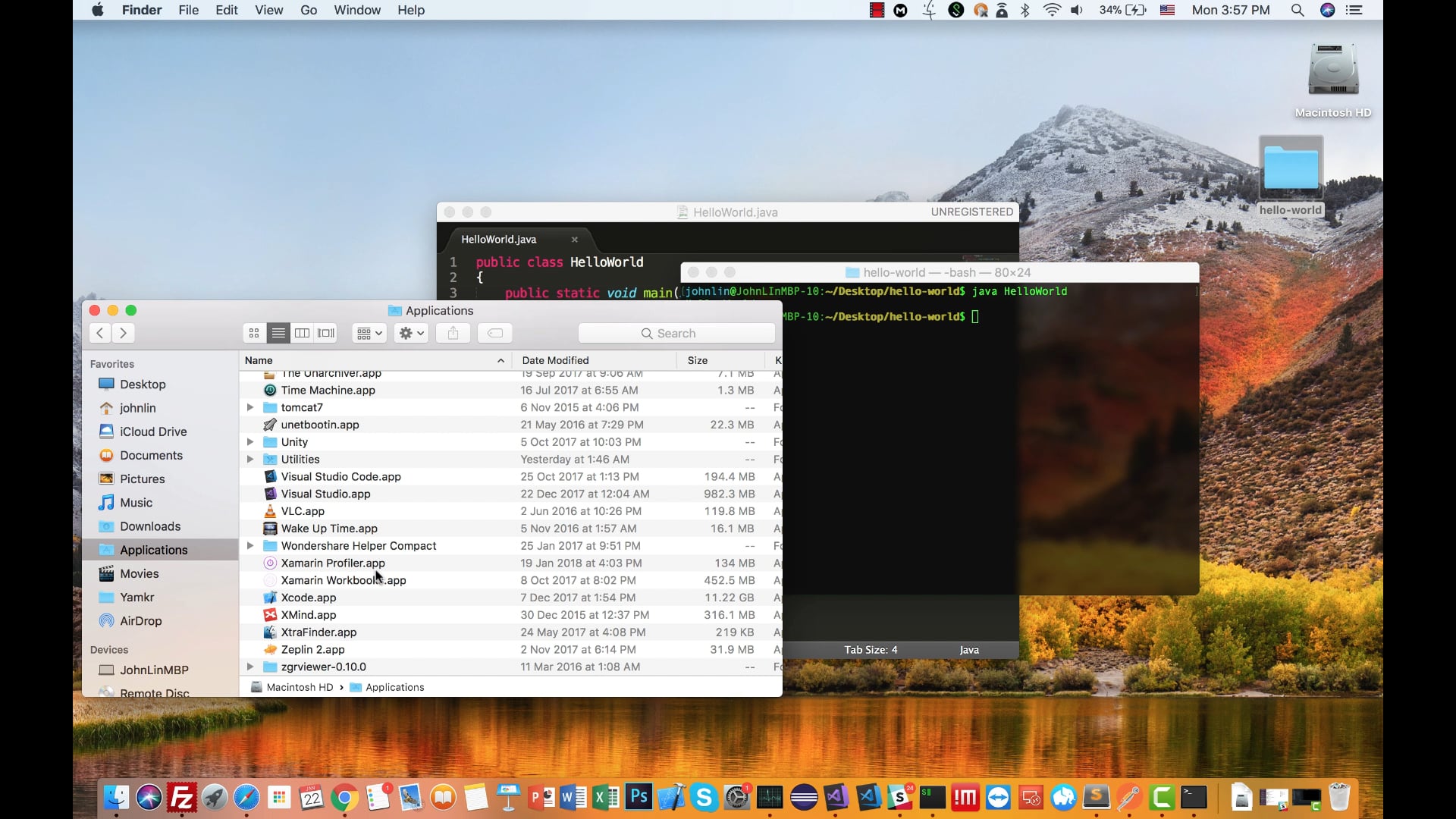Viewport: 1456px width, 819px height.
Task: Switch Finder to column view
Action: point(302,333)
